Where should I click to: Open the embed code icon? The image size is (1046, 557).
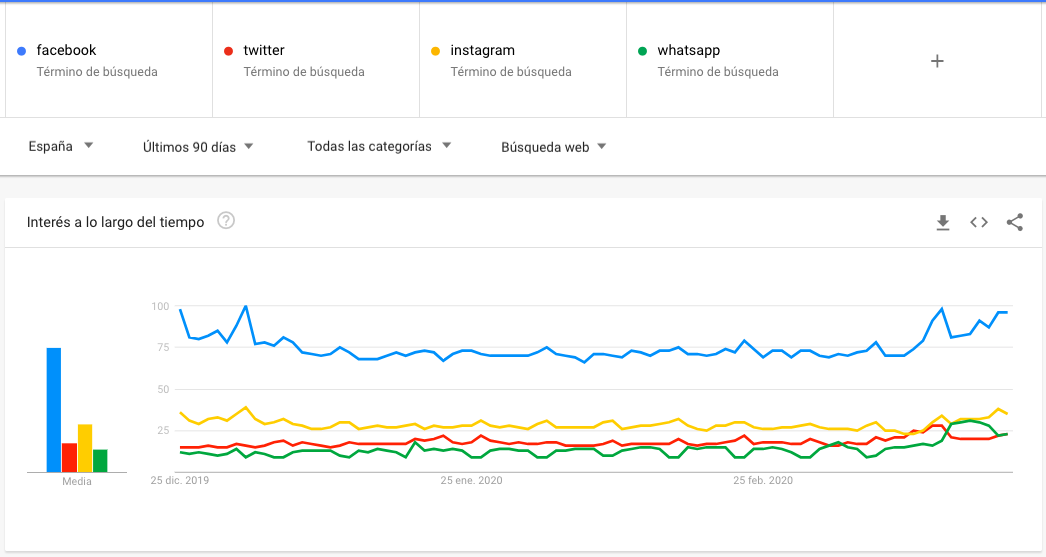click(x=979, y=222)
